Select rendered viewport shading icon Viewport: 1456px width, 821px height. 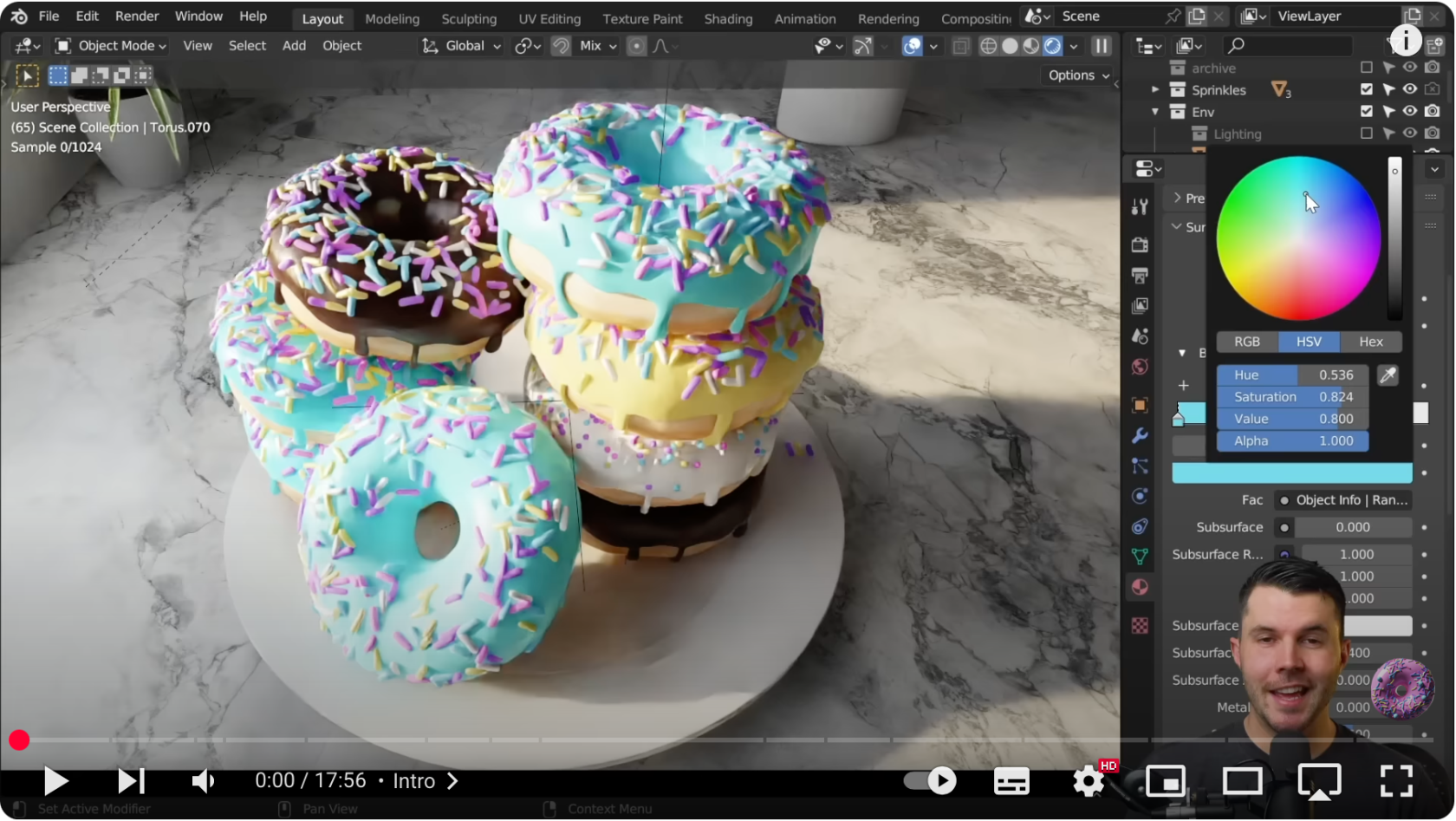point(1052,46)
